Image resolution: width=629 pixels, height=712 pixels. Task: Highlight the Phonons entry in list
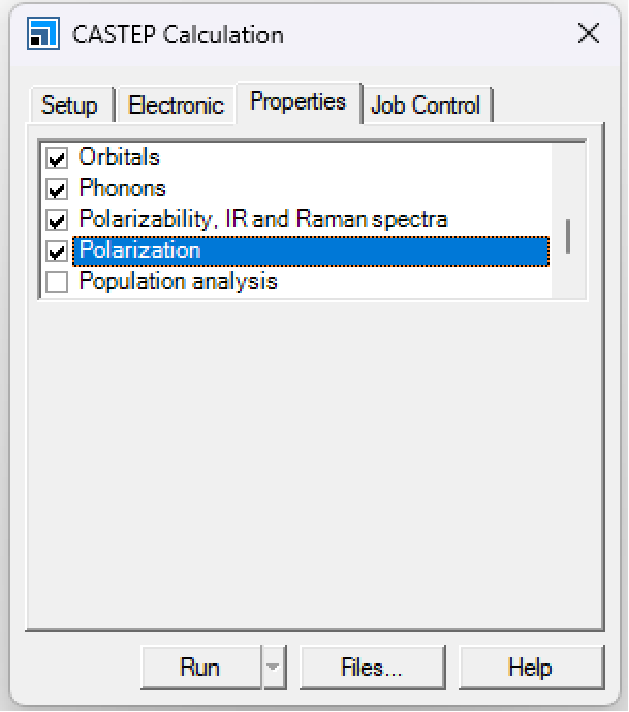tap(123, 188)
